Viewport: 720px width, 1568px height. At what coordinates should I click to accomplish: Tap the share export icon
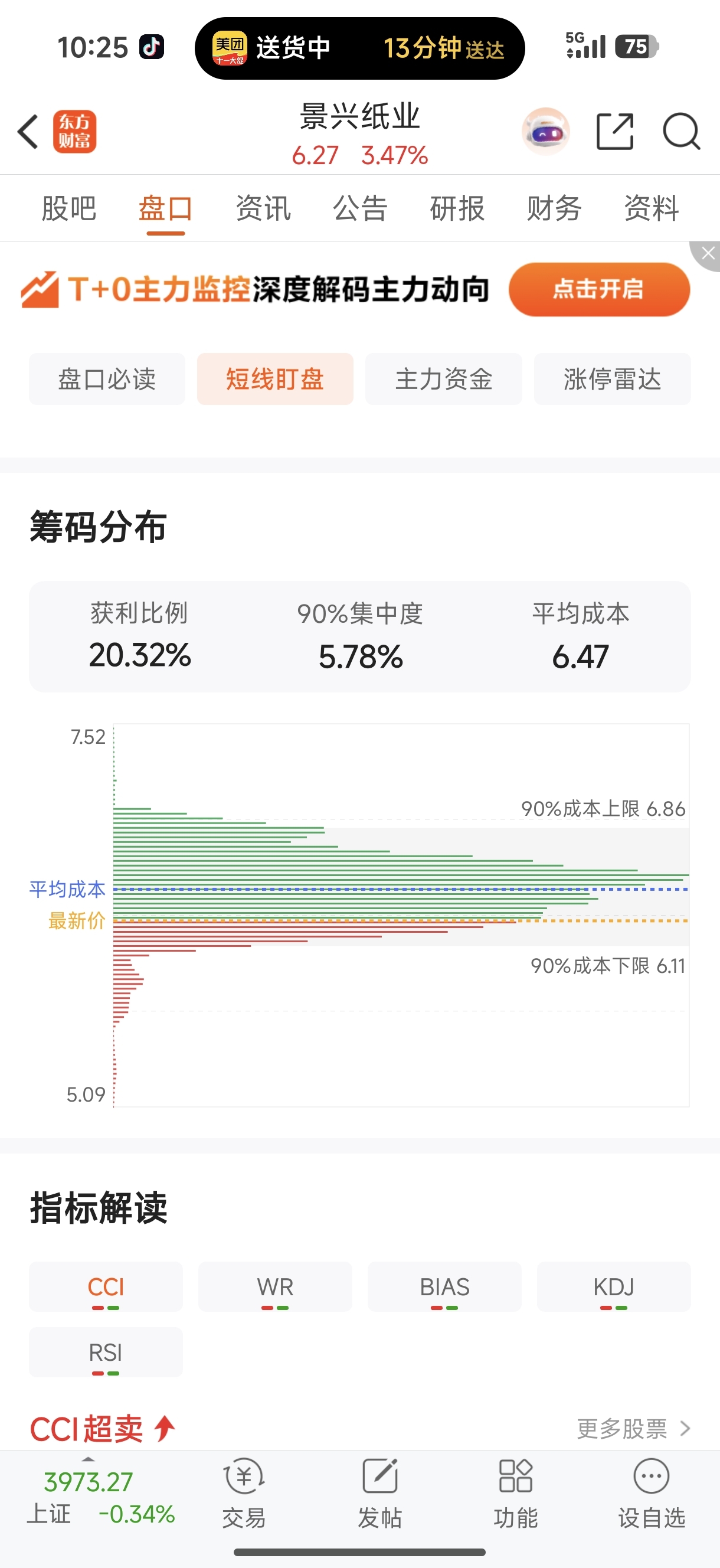coord(615,132)
